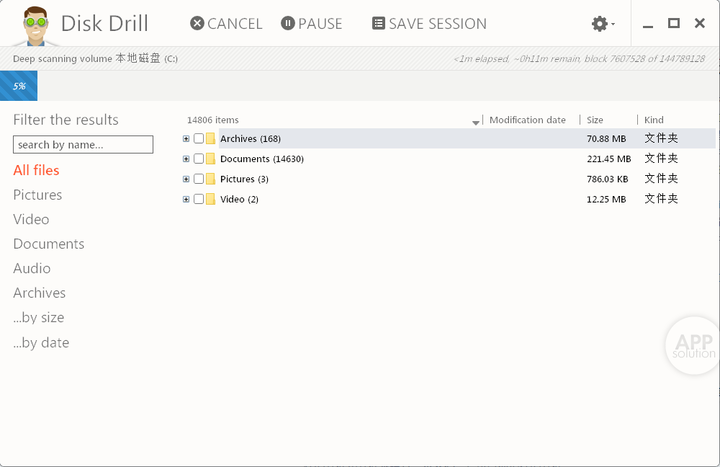720x467 pixels.
Task: Sort by Modification date column
Action: click(x=527, y=120)
